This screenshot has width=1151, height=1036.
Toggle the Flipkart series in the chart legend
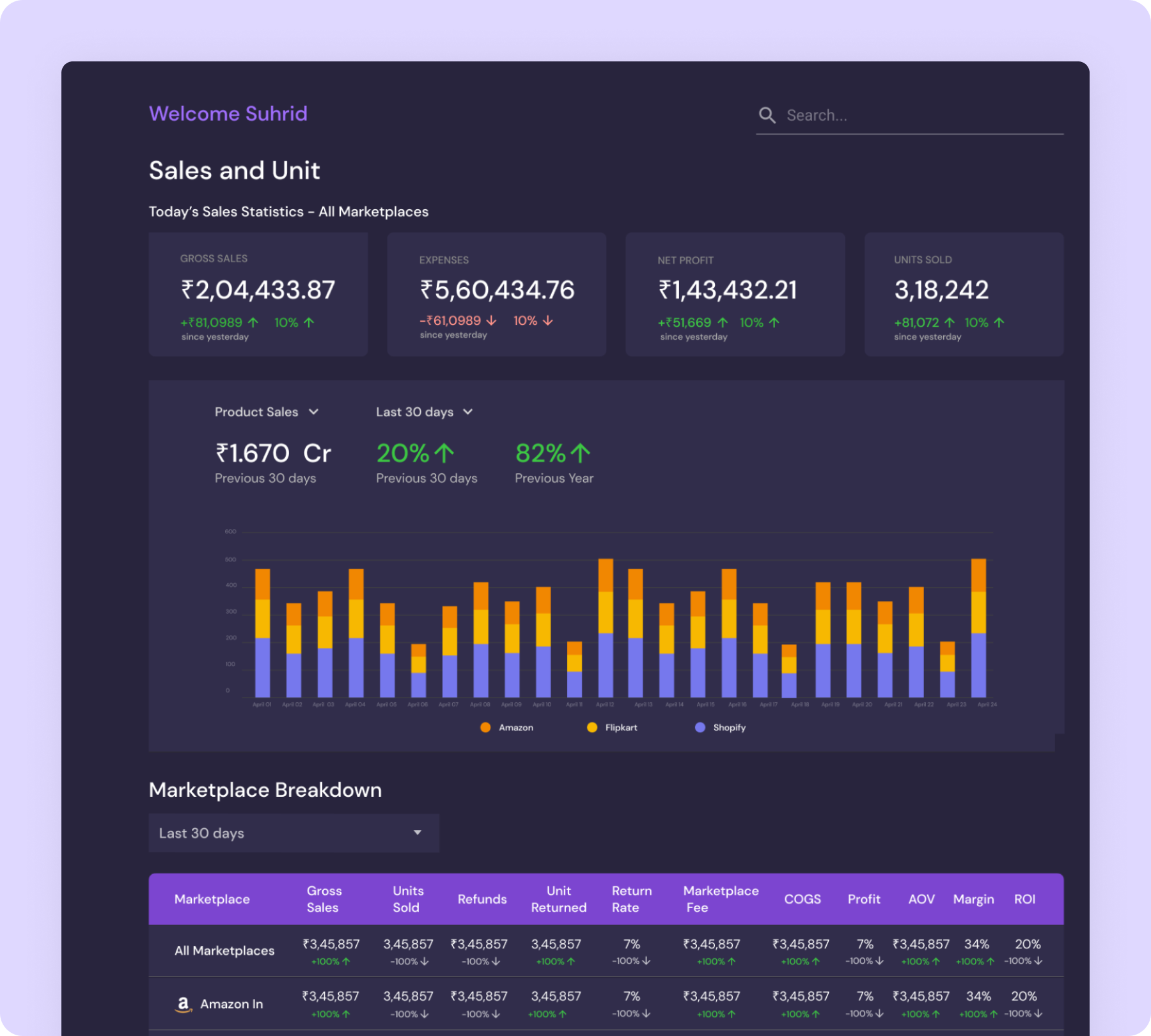tap(591, 727)
